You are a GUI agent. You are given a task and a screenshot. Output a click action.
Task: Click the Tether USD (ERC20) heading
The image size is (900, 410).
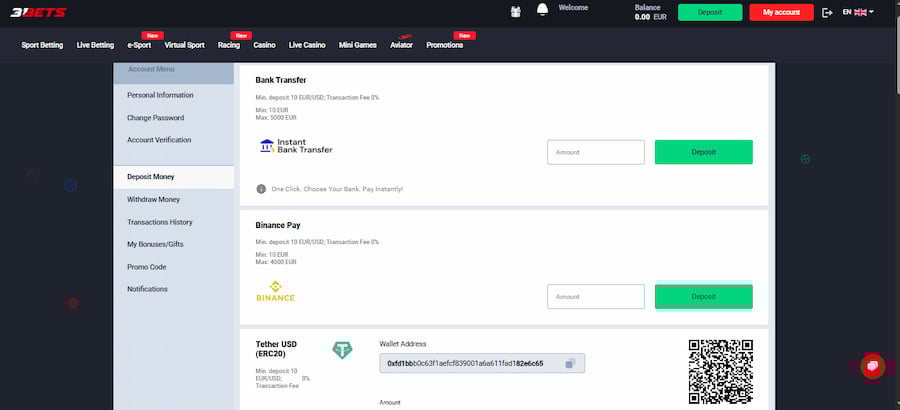276,349
